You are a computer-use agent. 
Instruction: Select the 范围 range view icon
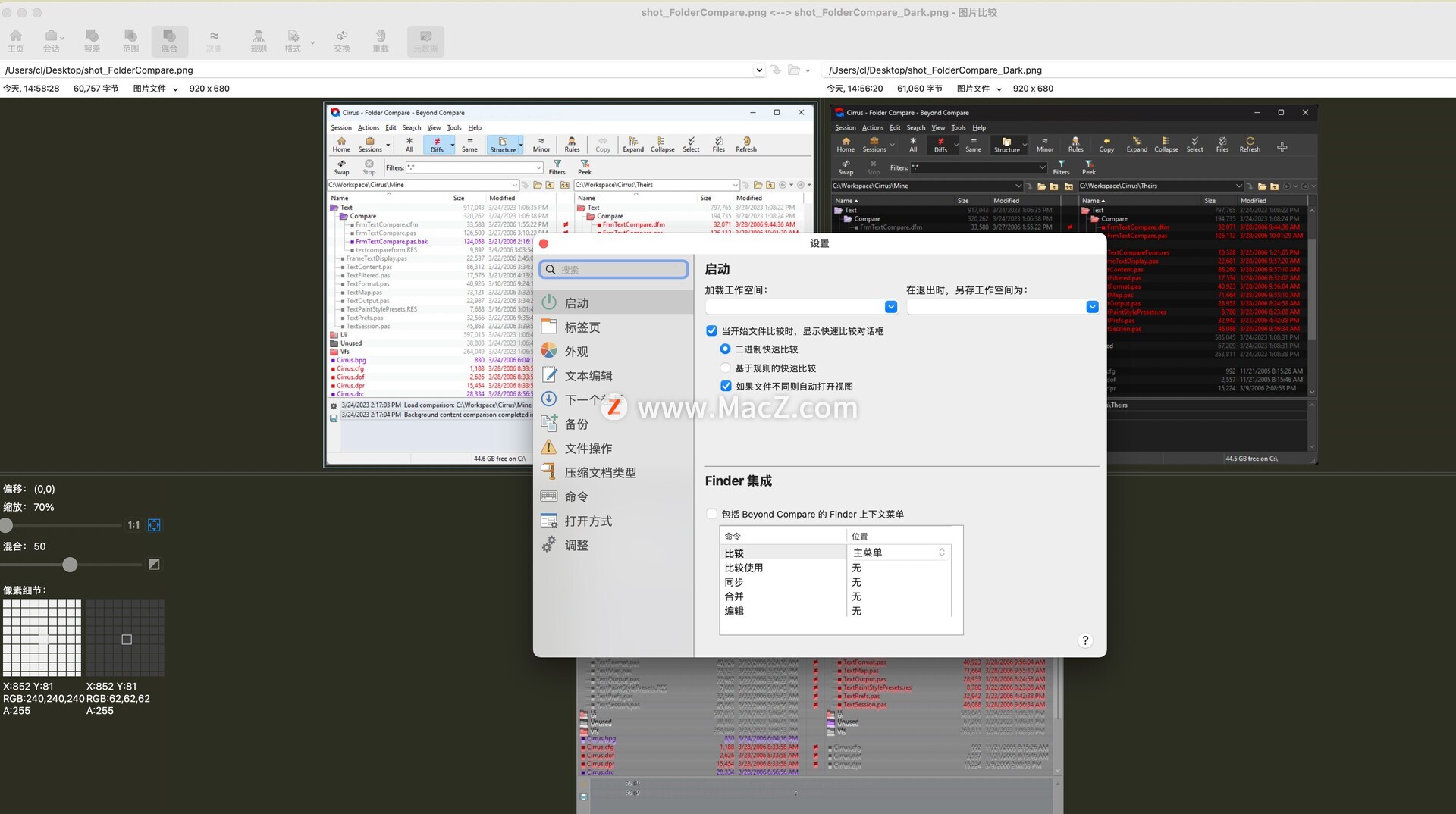click(x=130, y=41)
